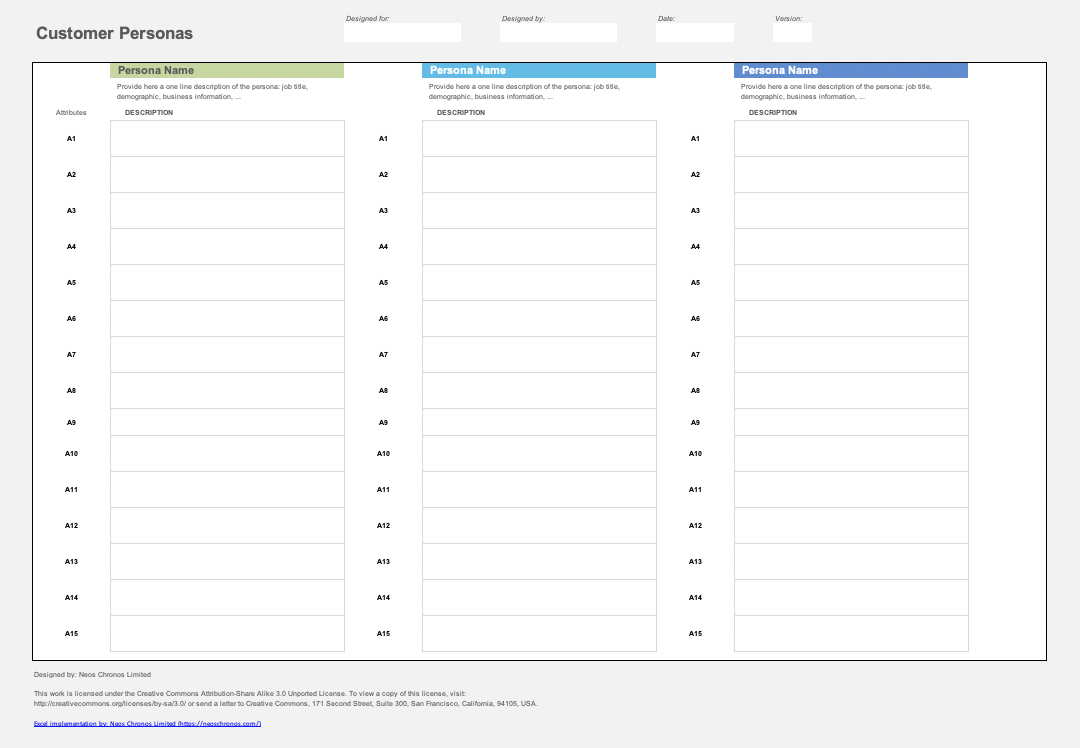Screen dimensions: 1080x748
Task: Select the A12 description cell in first persona
Action: 227,525
